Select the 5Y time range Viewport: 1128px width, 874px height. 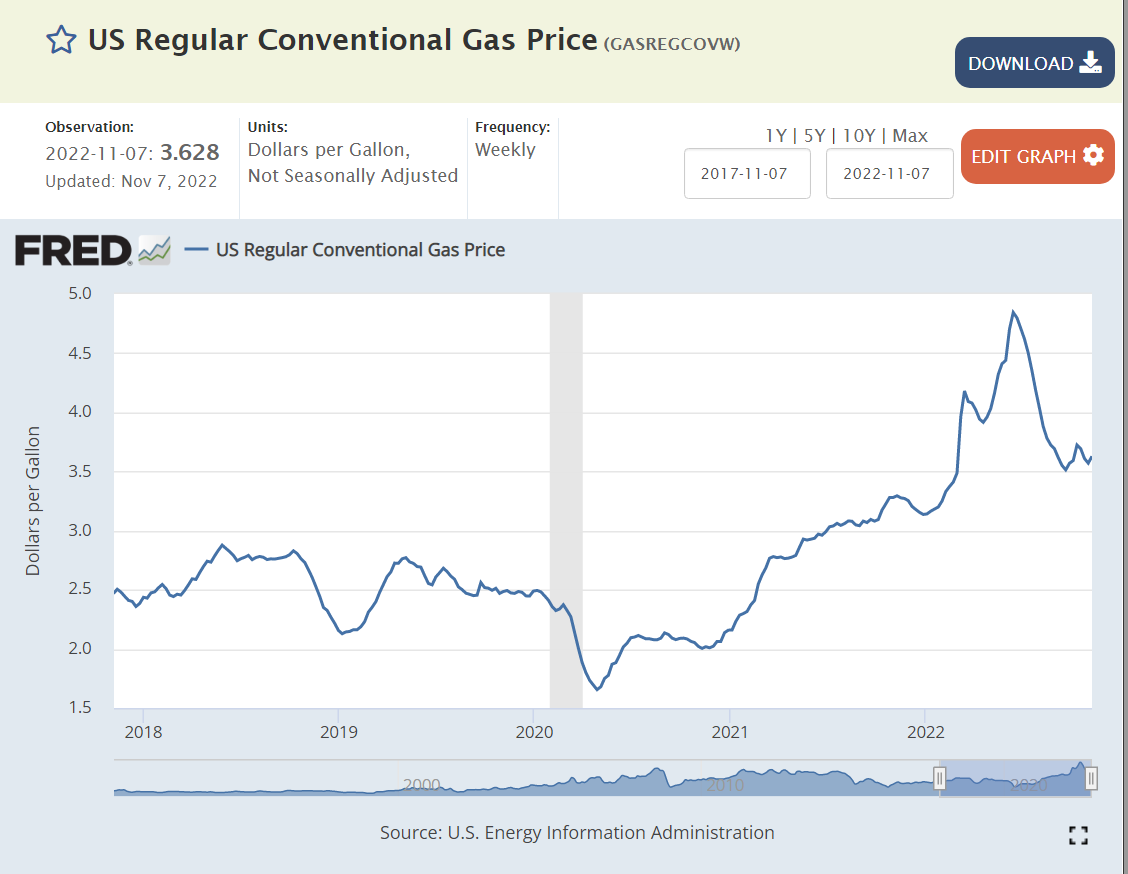(x=814, y=136)
